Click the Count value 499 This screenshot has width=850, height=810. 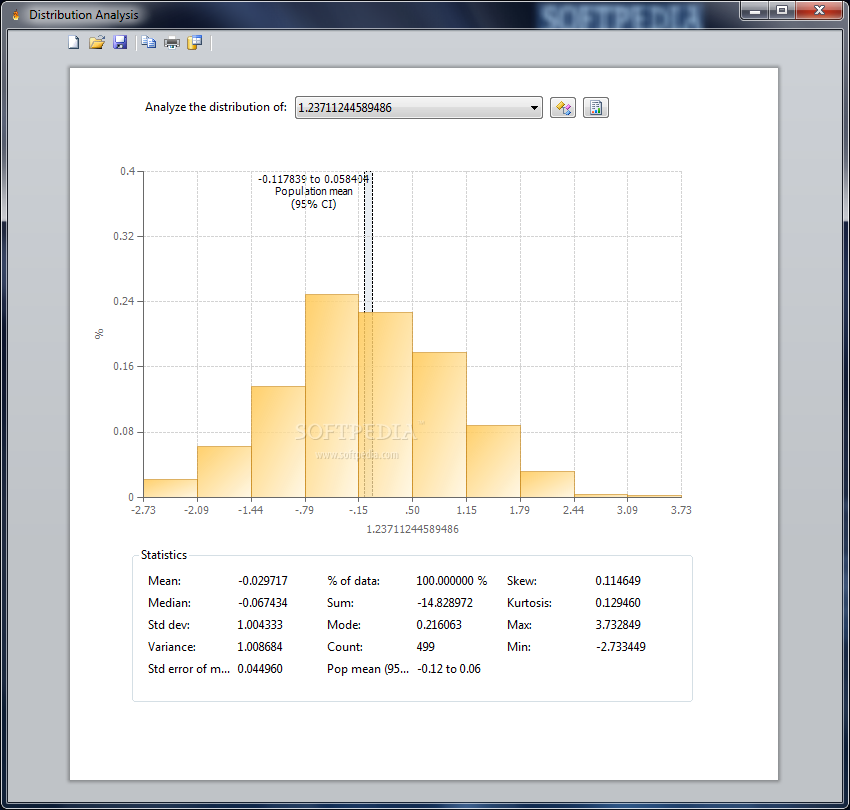coord(426,647)
